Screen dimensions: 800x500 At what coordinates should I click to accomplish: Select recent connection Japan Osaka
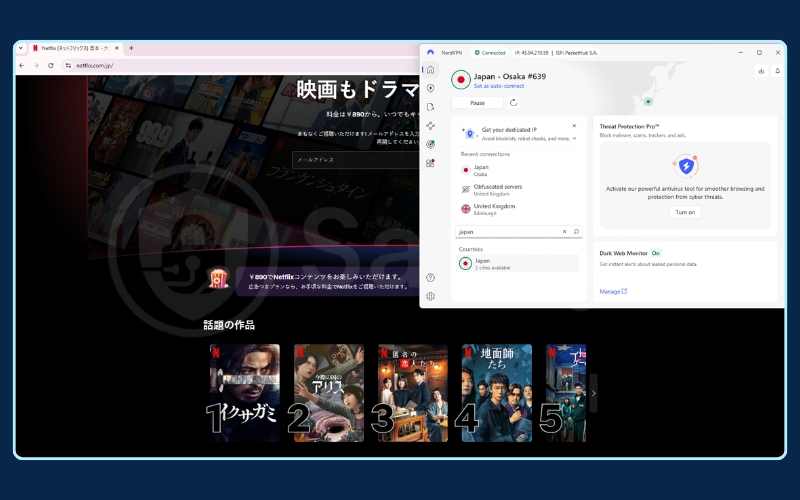point(518,170)
